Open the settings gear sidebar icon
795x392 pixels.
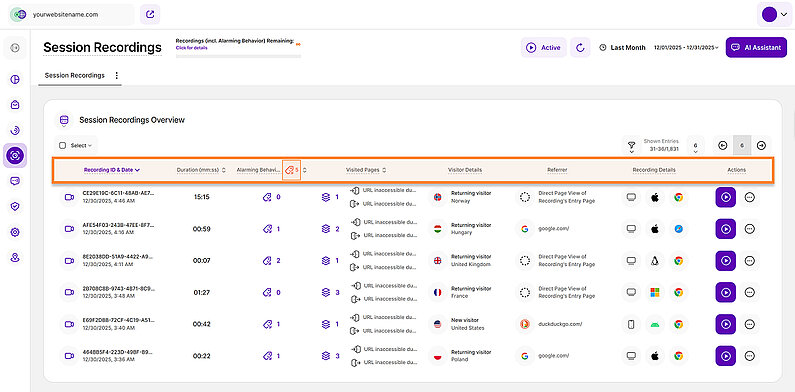15,232
